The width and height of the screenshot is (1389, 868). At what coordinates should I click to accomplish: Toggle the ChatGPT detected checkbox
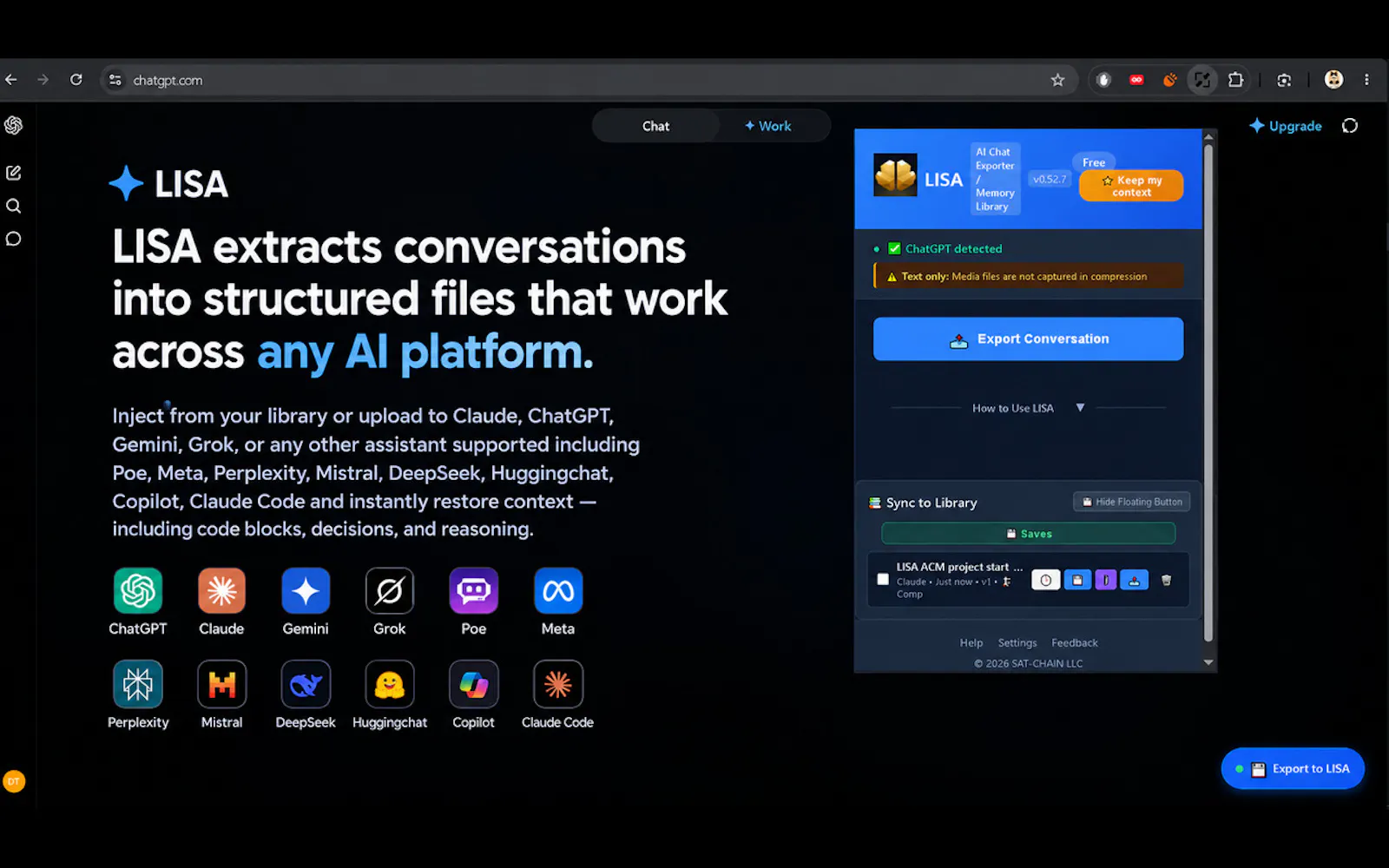(894, 248)
